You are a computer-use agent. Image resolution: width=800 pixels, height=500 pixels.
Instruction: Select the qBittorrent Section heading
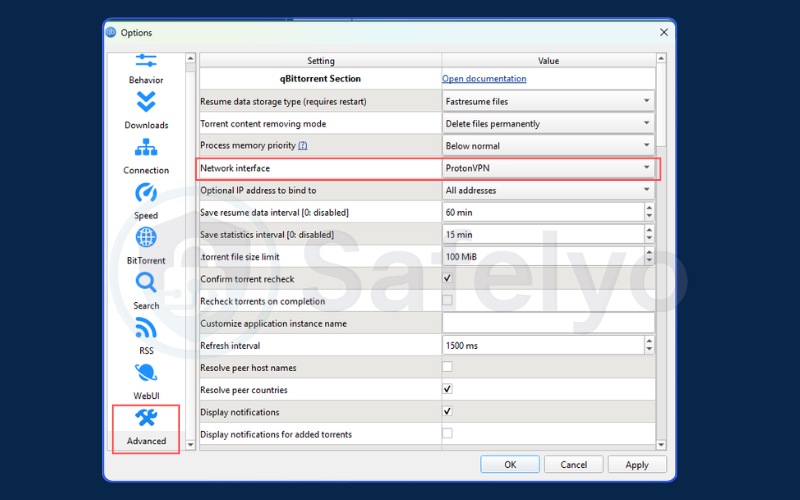320,79
